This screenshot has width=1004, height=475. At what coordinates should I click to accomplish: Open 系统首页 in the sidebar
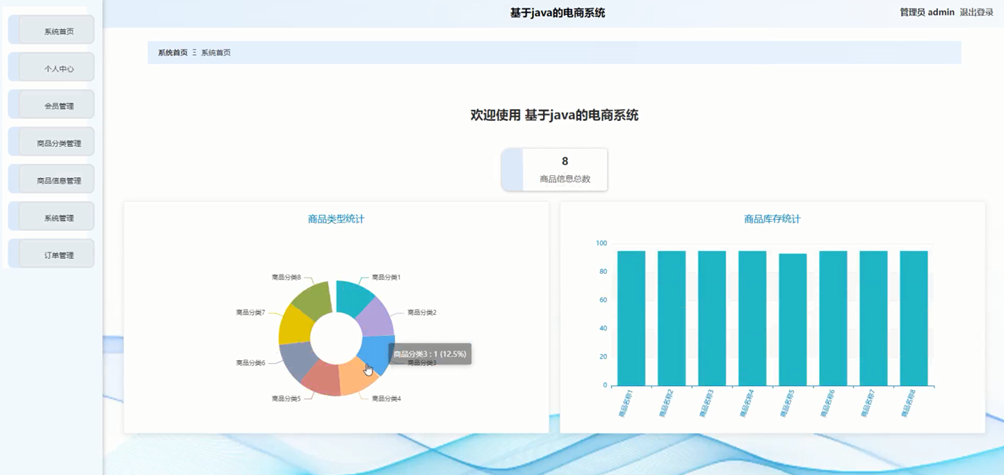[58, 31]
